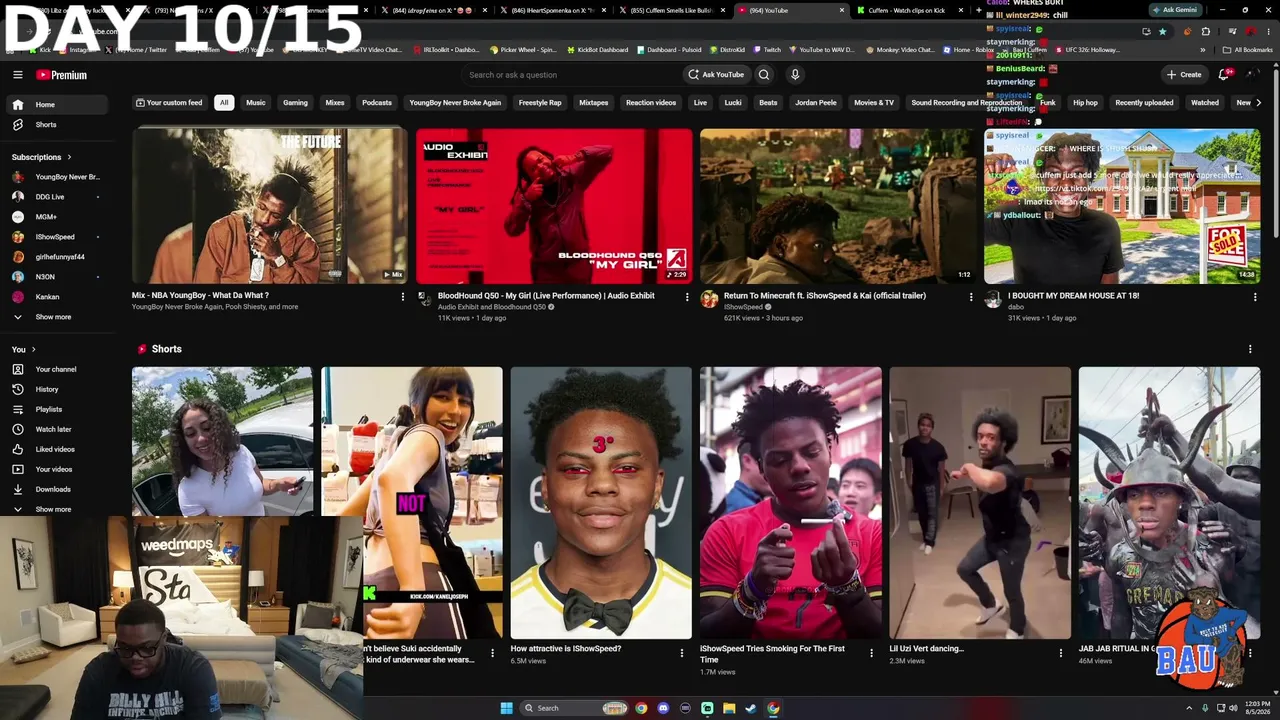Select the Hip hop filter chip

pyautogui.click(x=1085, y=103)
